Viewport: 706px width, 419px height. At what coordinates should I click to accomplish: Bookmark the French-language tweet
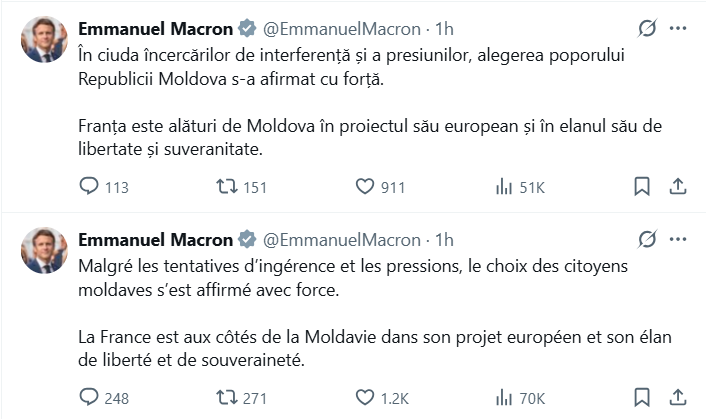642,398
